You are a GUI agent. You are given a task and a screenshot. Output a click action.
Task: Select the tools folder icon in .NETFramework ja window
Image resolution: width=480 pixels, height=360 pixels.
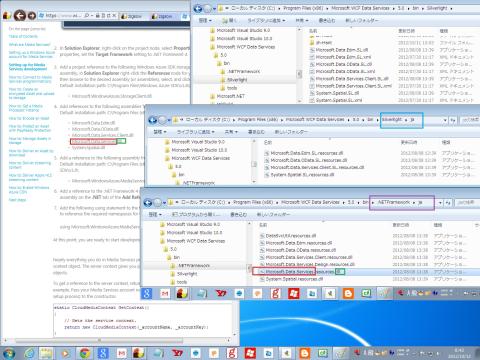173,282
